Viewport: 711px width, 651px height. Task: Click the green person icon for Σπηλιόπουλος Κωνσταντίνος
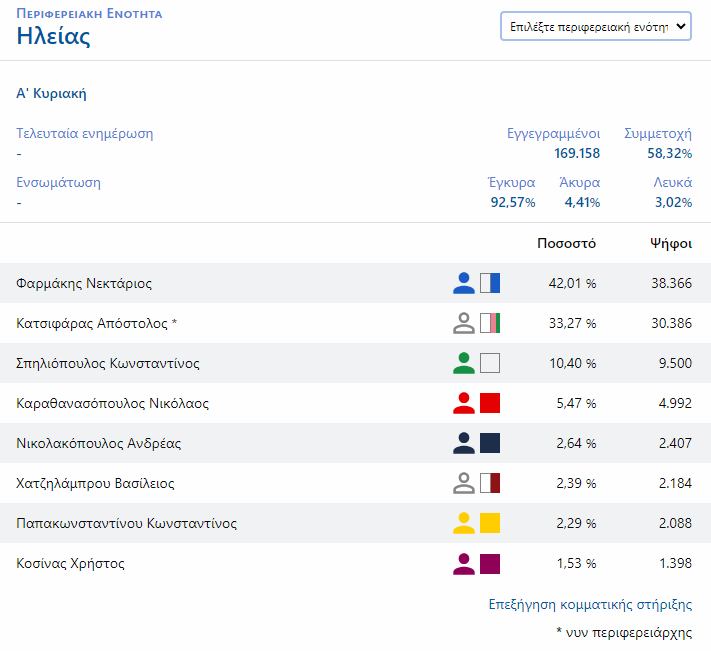coord(463,363)
